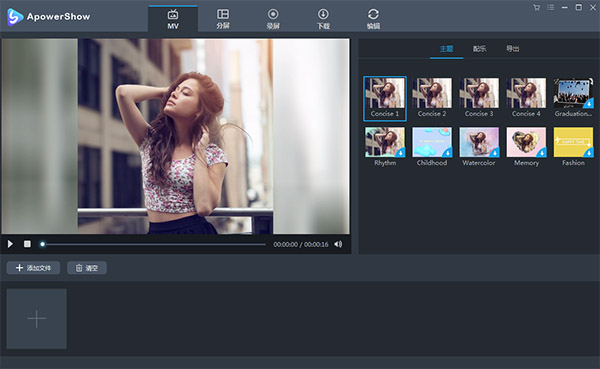Switch to the 配乐 music tab
600x369 pixels.
coord(479,49)
